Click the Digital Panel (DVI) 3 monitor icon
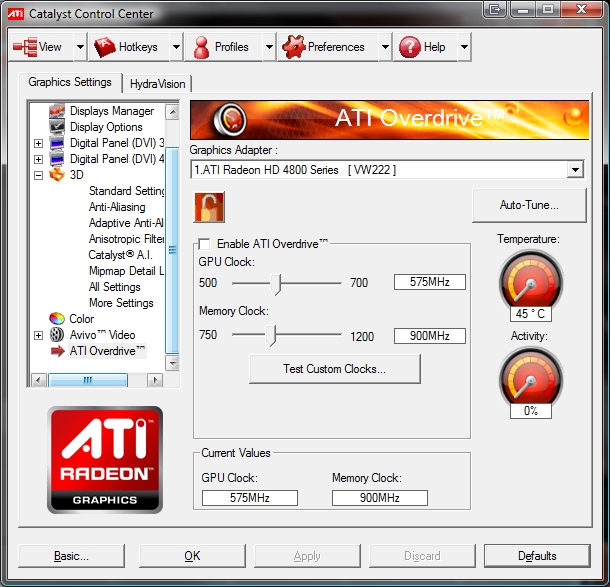 point(57,143)
